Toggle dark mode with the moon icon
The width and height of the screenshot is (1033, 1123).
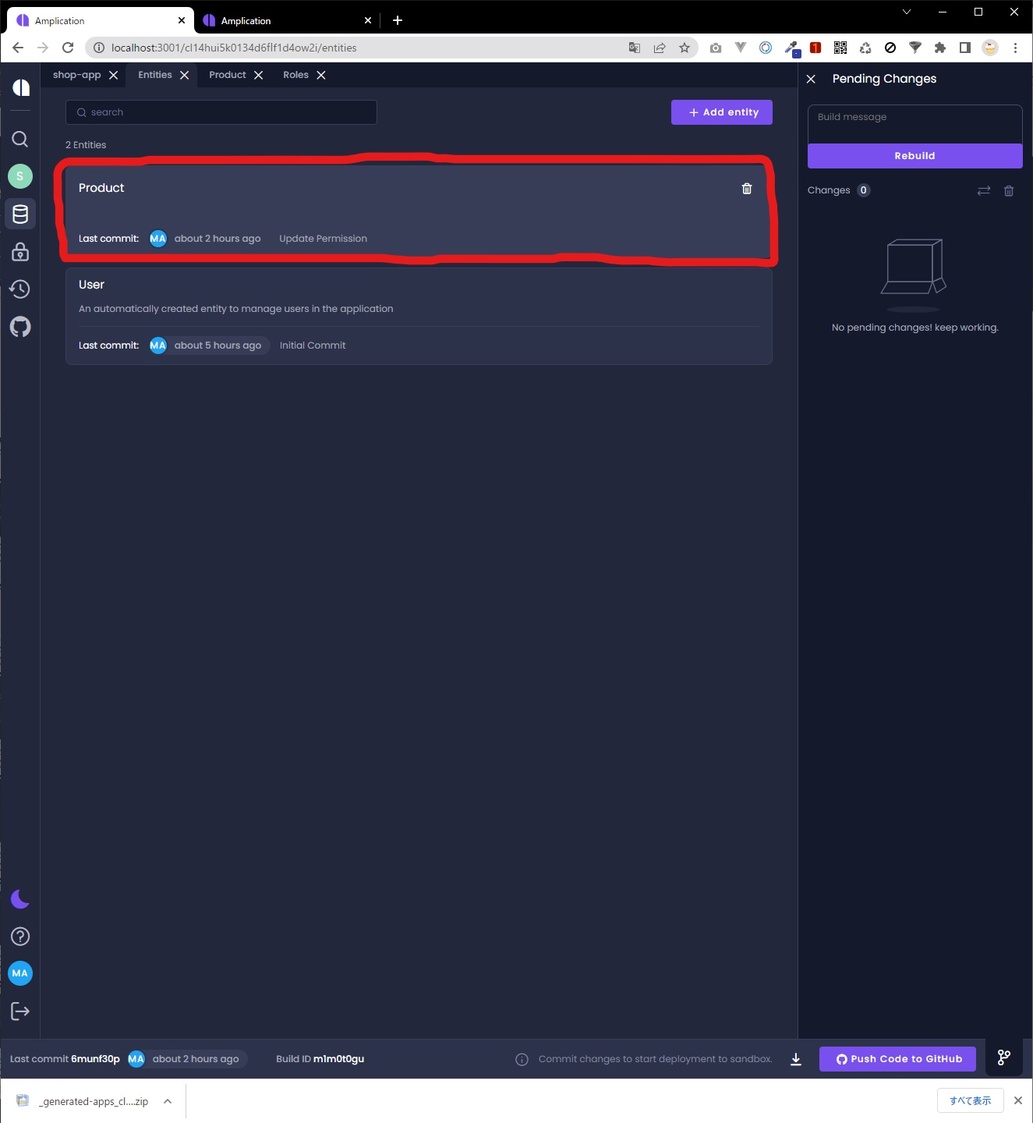[x=20, y=899]
